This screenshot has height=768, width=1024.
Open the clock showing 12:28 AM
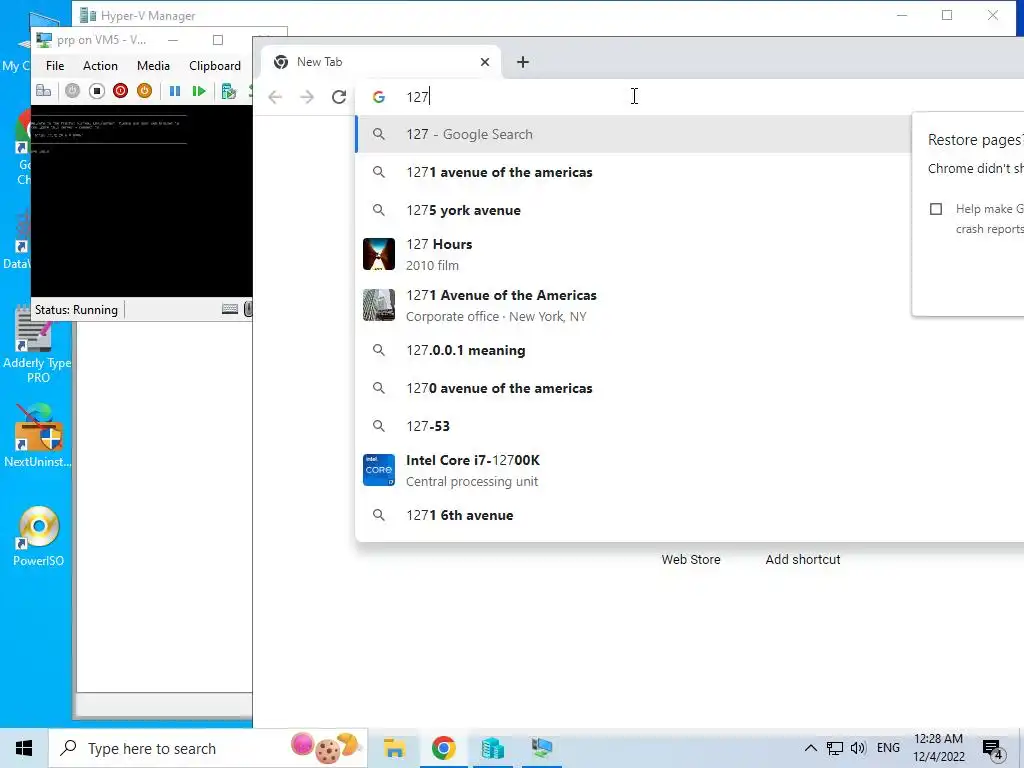(938, 748)
